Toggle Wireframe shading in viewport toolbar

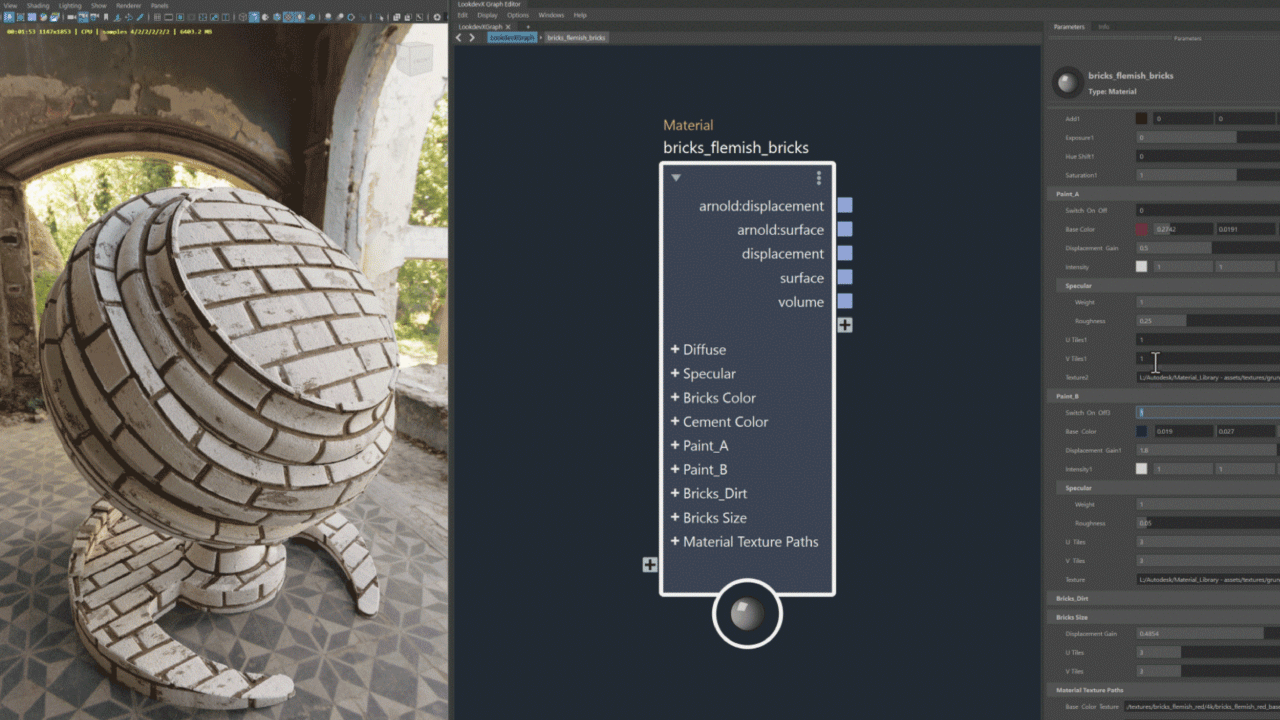coord(243,17)
